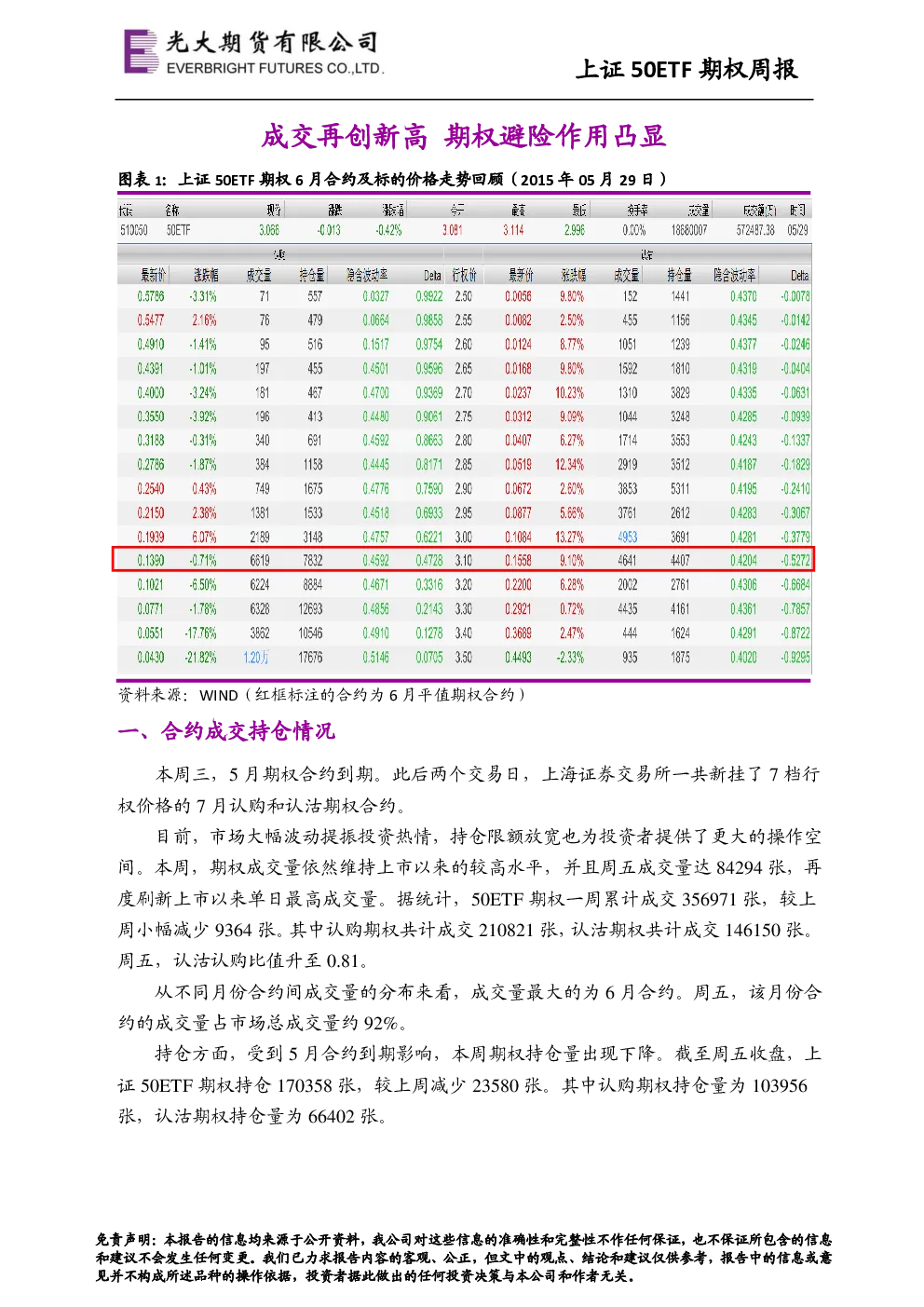This screenshot has height=1307, width=924.
Task: Select strike price '3.30'
Action: 464,609
